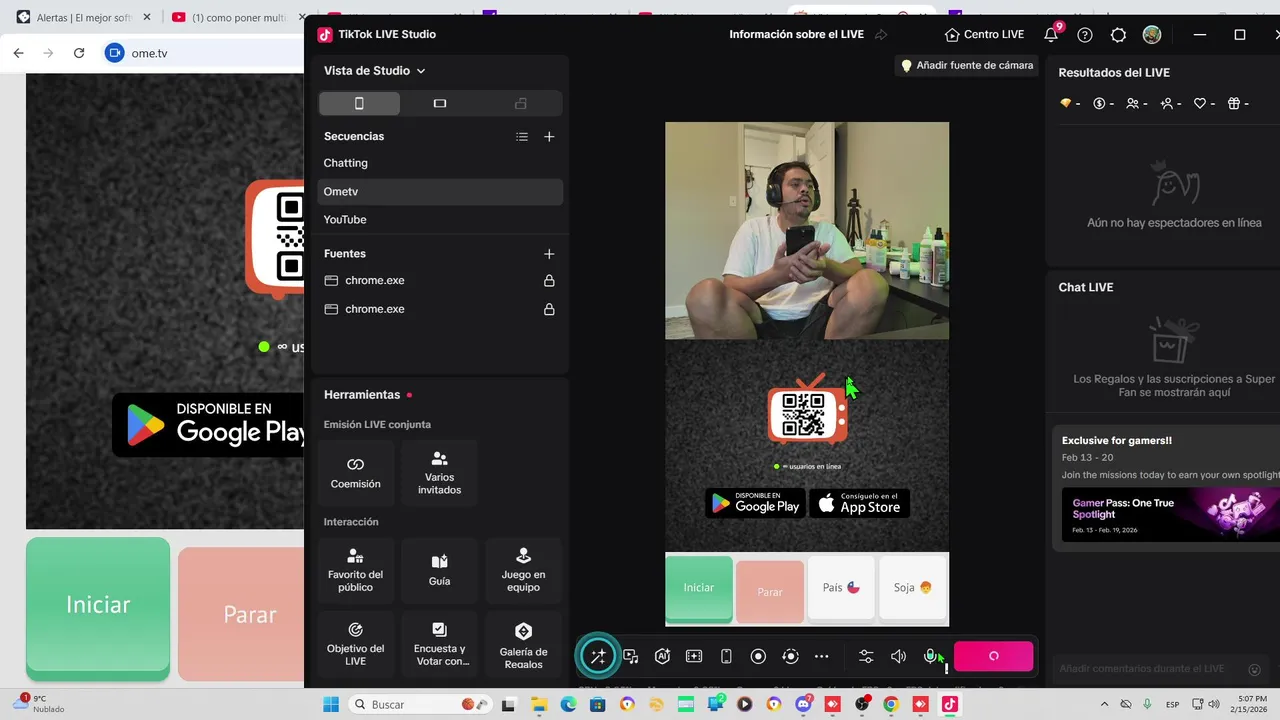Switch to portrait layout tab
Image resolution: width=1280 pixels, height=720 pixels.
(x=359, y=103)
